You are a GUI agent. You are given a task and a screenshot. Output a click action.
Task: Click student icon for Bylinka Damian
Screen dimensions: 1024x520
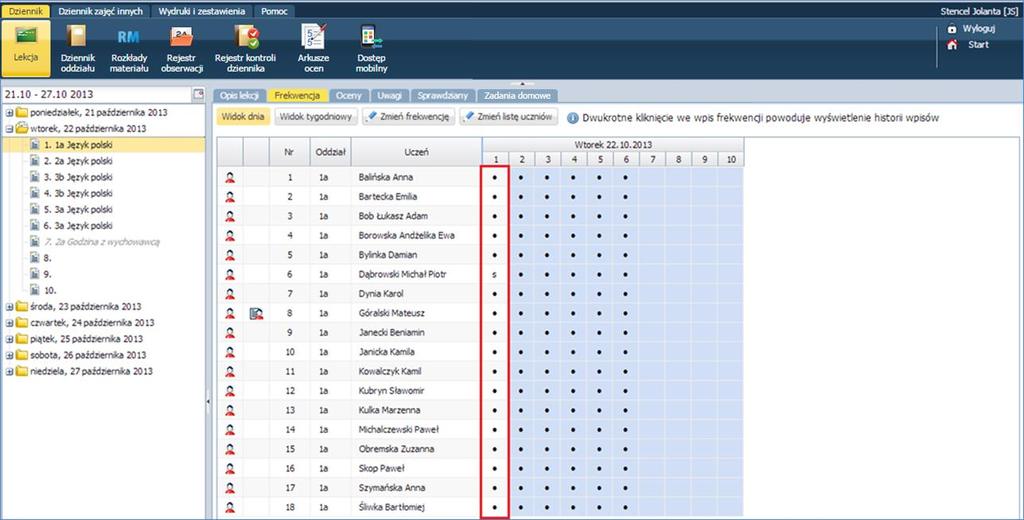(230, 255)
